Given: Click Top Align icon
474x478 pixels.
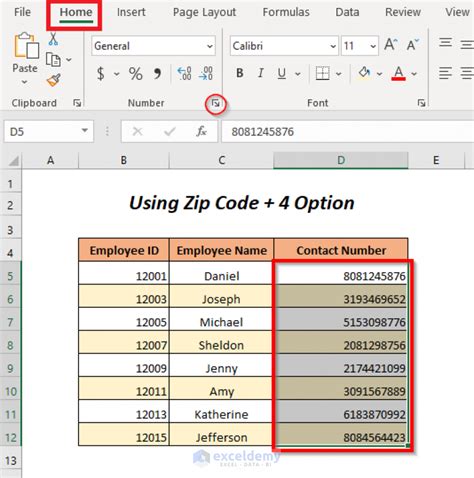Looking at the screenshot, I should coord(445,43).
